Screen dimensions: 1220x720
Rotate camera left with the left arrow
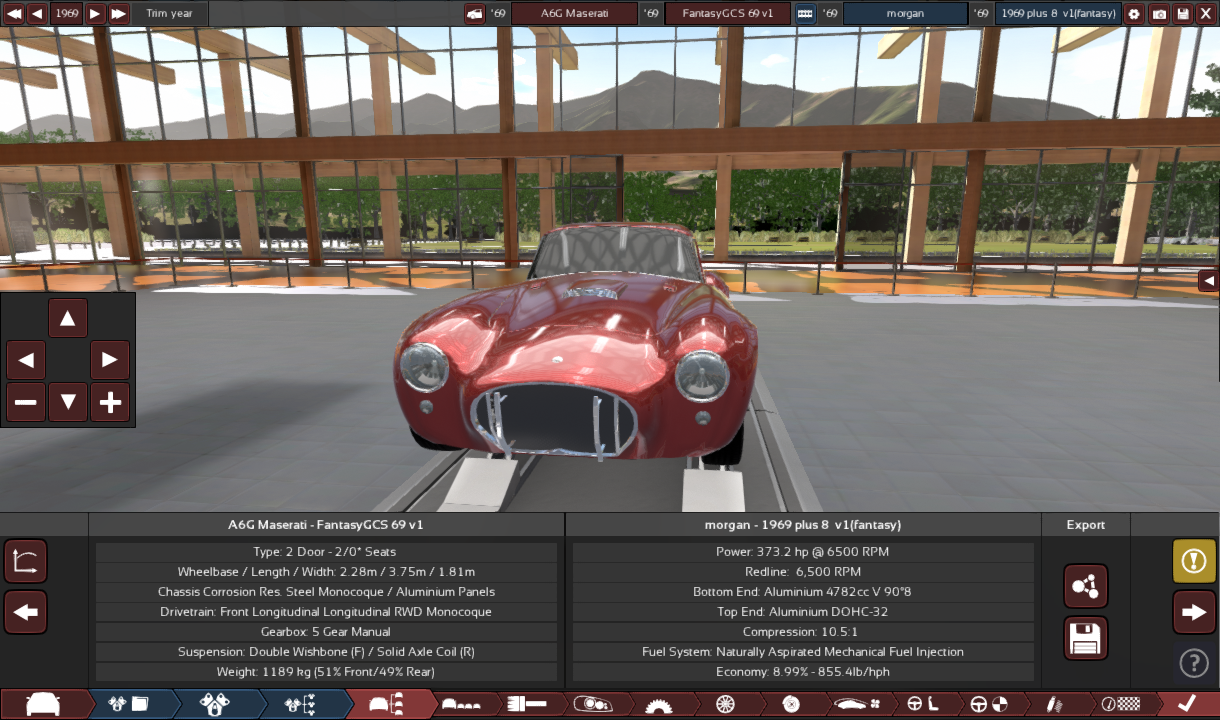pos(26,360)
